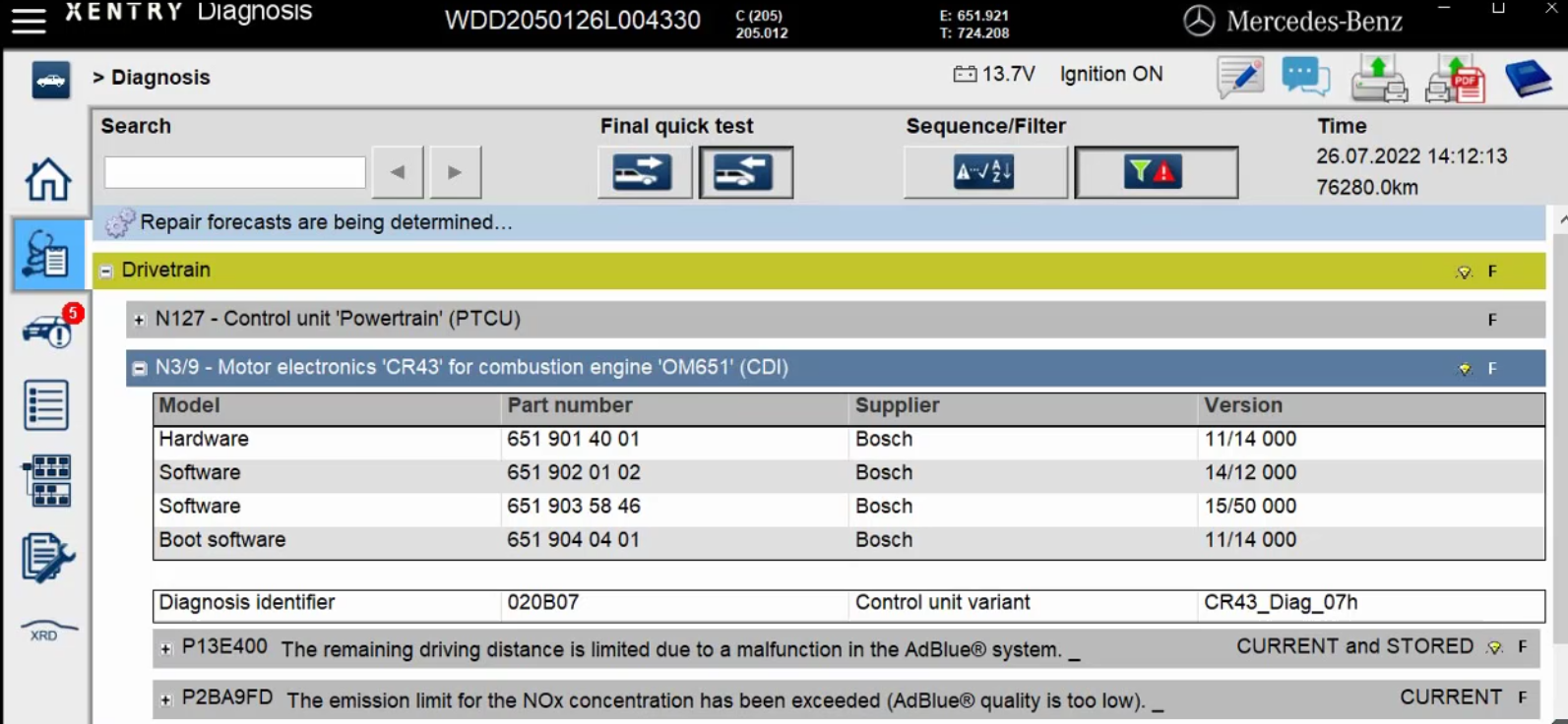Open the control unit grid icon in sidebar
Screen dimensions: 1568x724
pos(47,481)
